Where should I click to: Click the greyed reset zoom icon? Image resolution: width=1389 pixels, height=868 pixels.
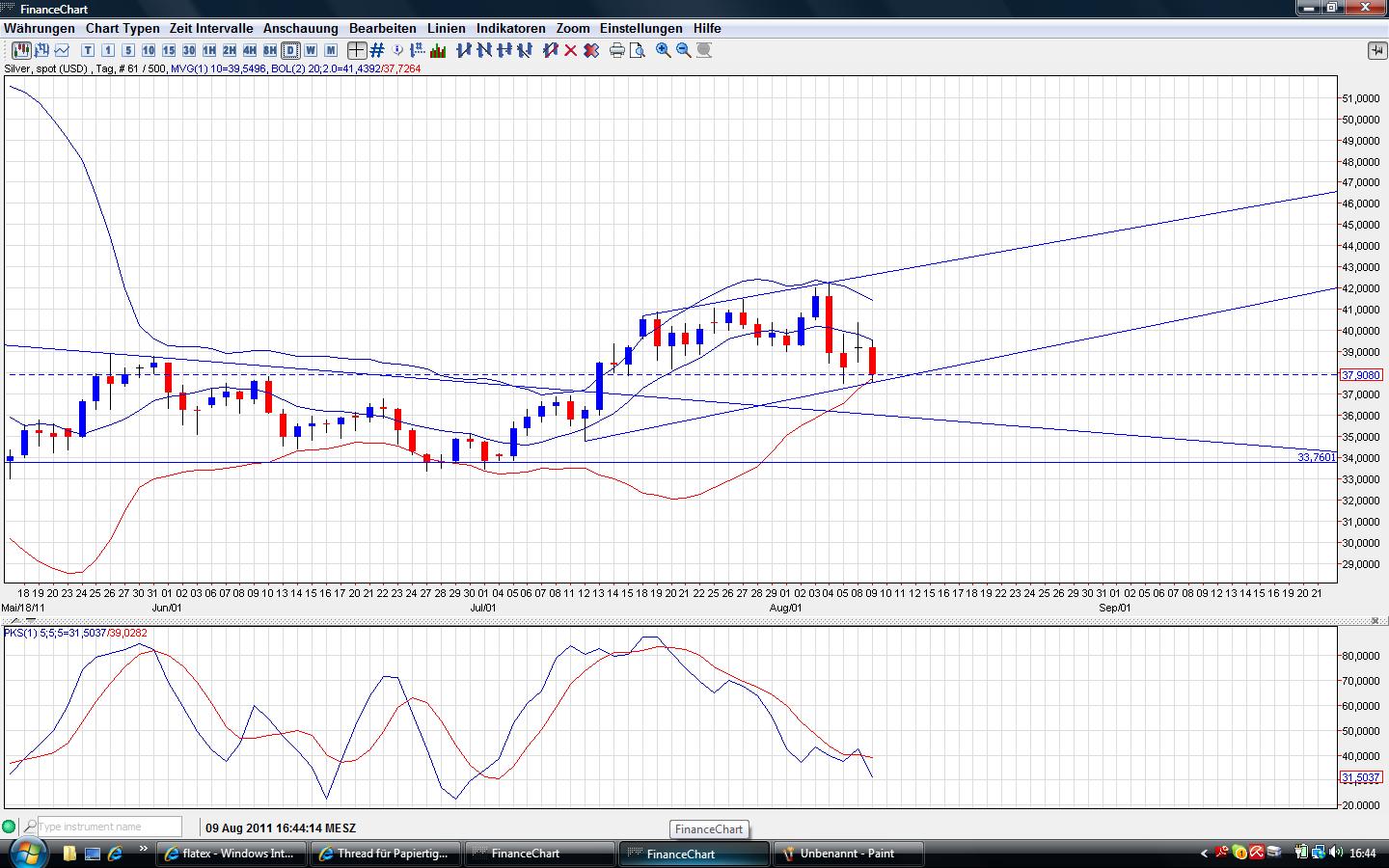click(704, 50)
